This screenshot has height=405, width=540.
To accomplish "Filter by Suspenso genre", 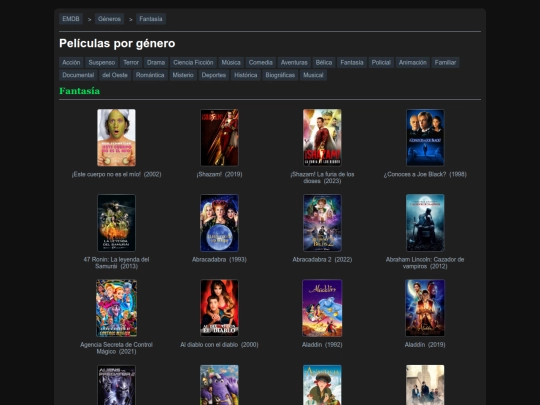I will 102,63.
